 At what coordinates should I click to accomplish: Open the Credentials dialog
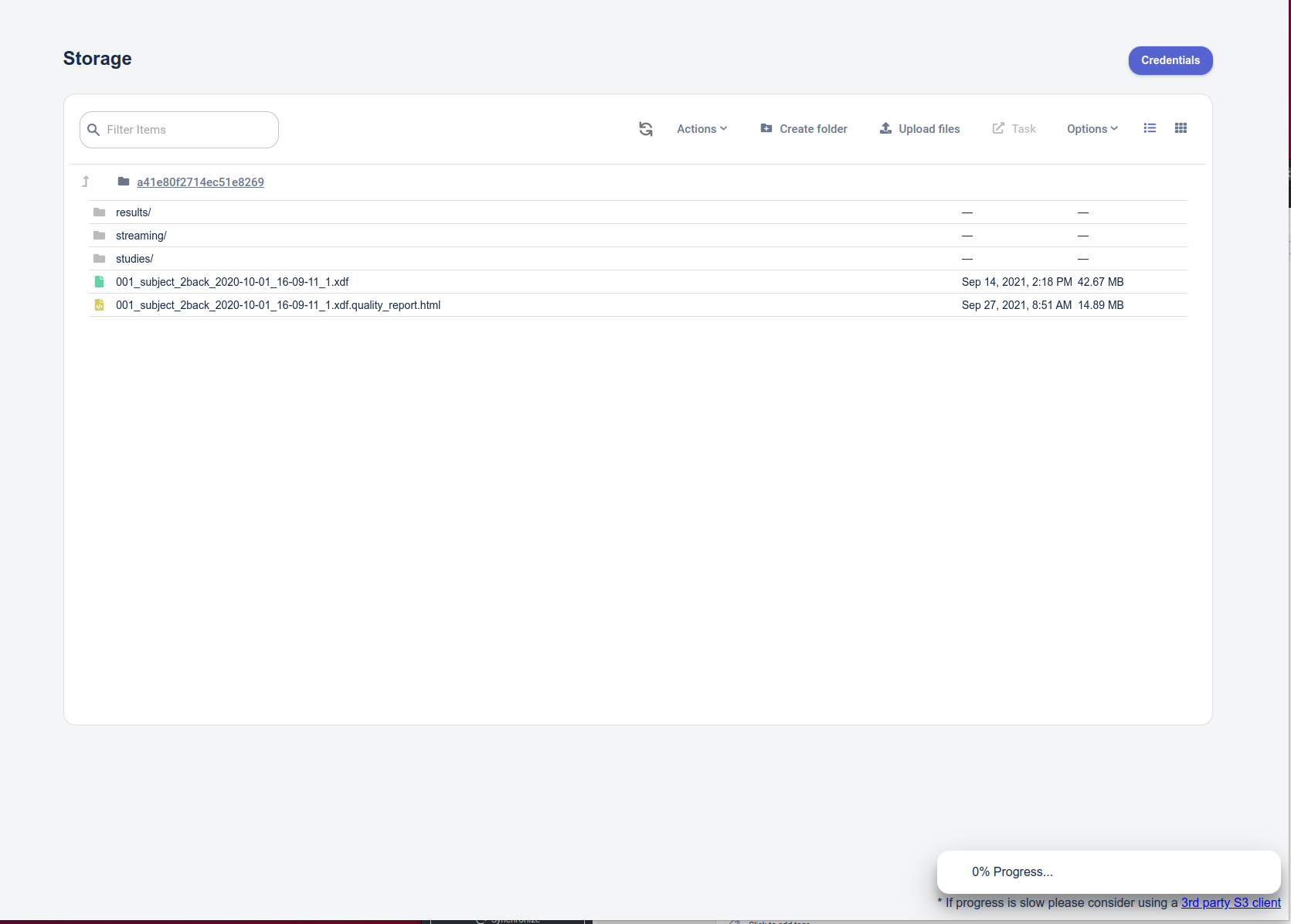(x=1170, y=60)
